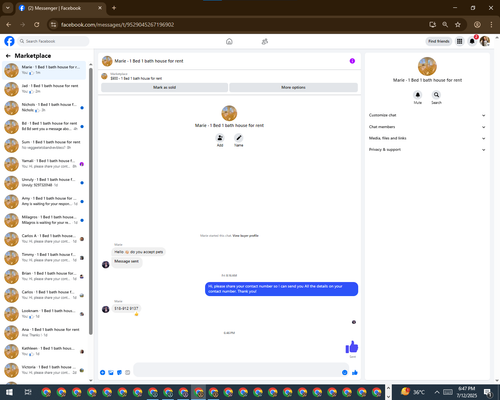The height and width of the screenshot is (400, 500).
Task: Open Amy conversation in list
Action: pos(44,201)
